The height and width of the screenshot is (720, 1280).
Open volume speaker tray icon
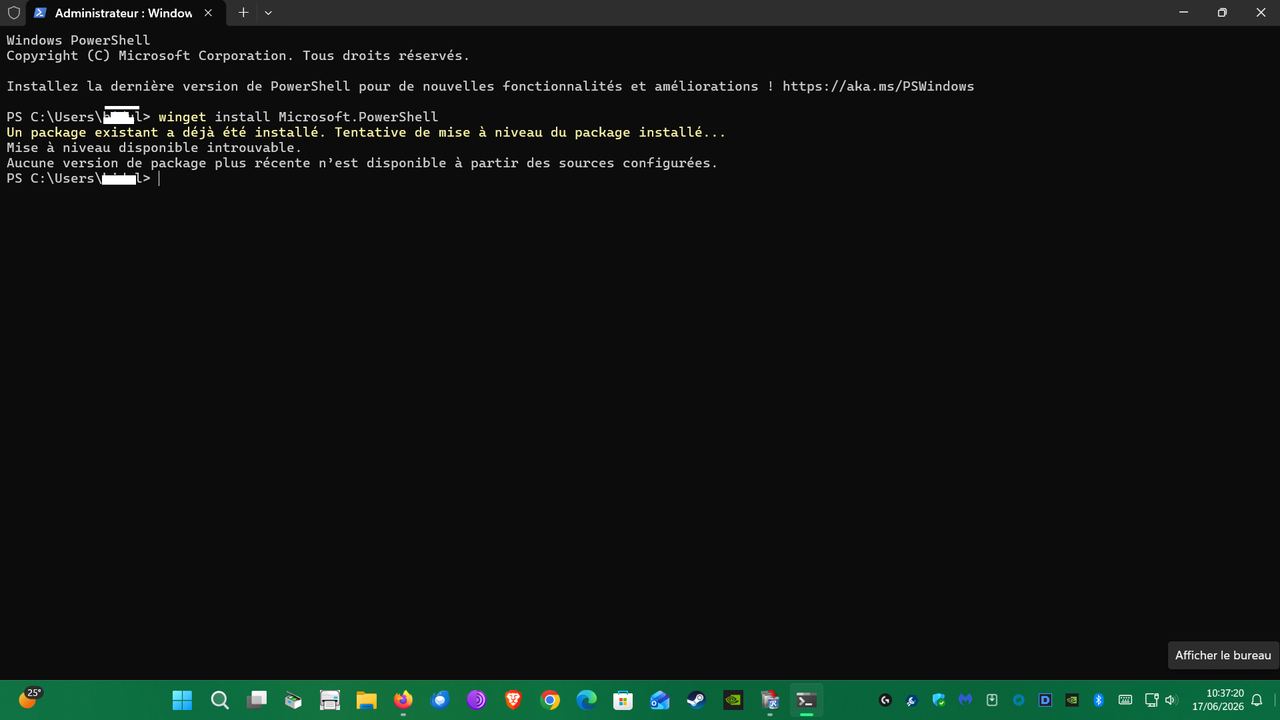(1171, 700)
